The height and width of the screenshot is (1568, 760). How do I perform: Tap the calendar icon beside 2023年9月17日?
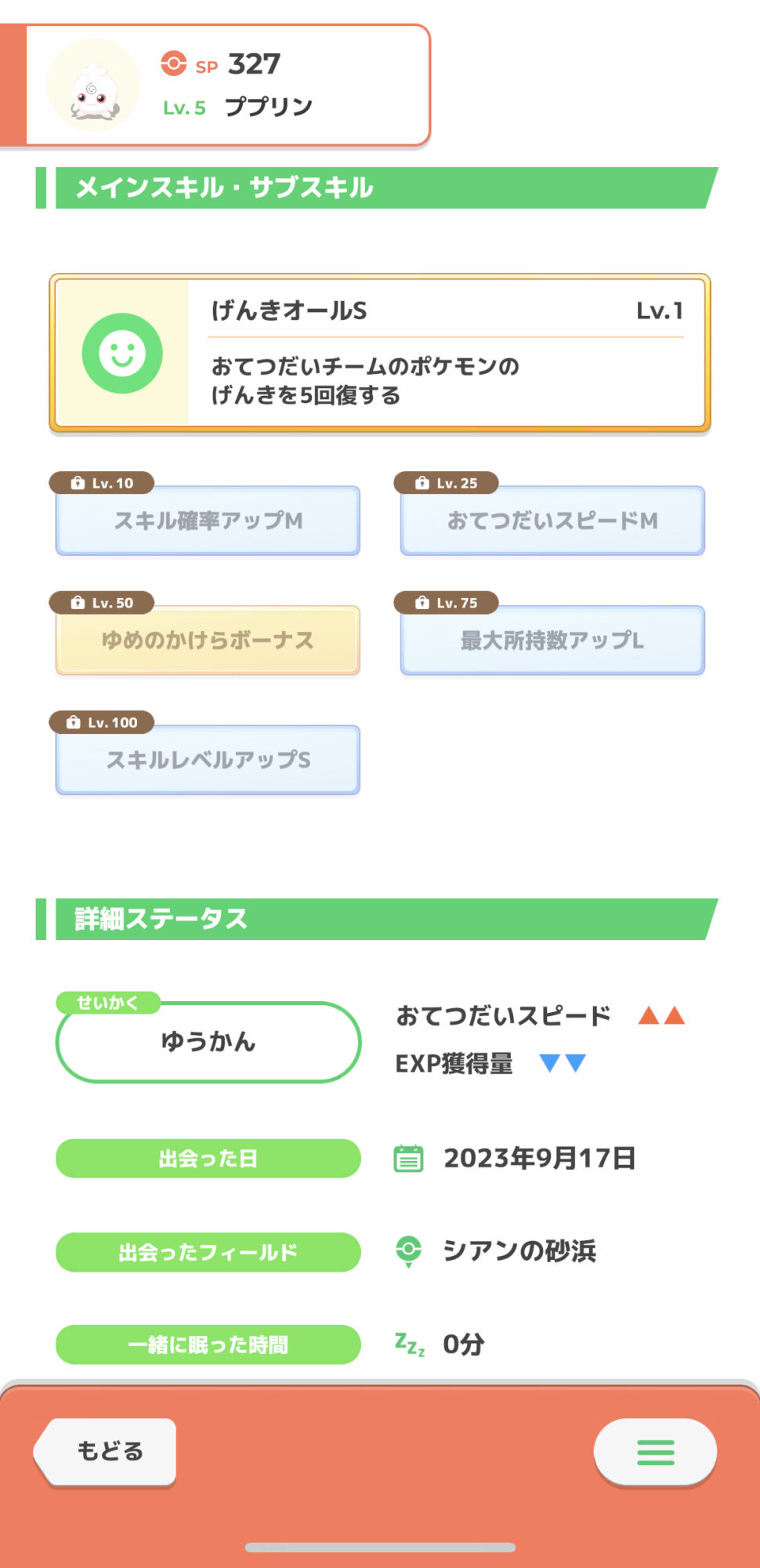408,1158
